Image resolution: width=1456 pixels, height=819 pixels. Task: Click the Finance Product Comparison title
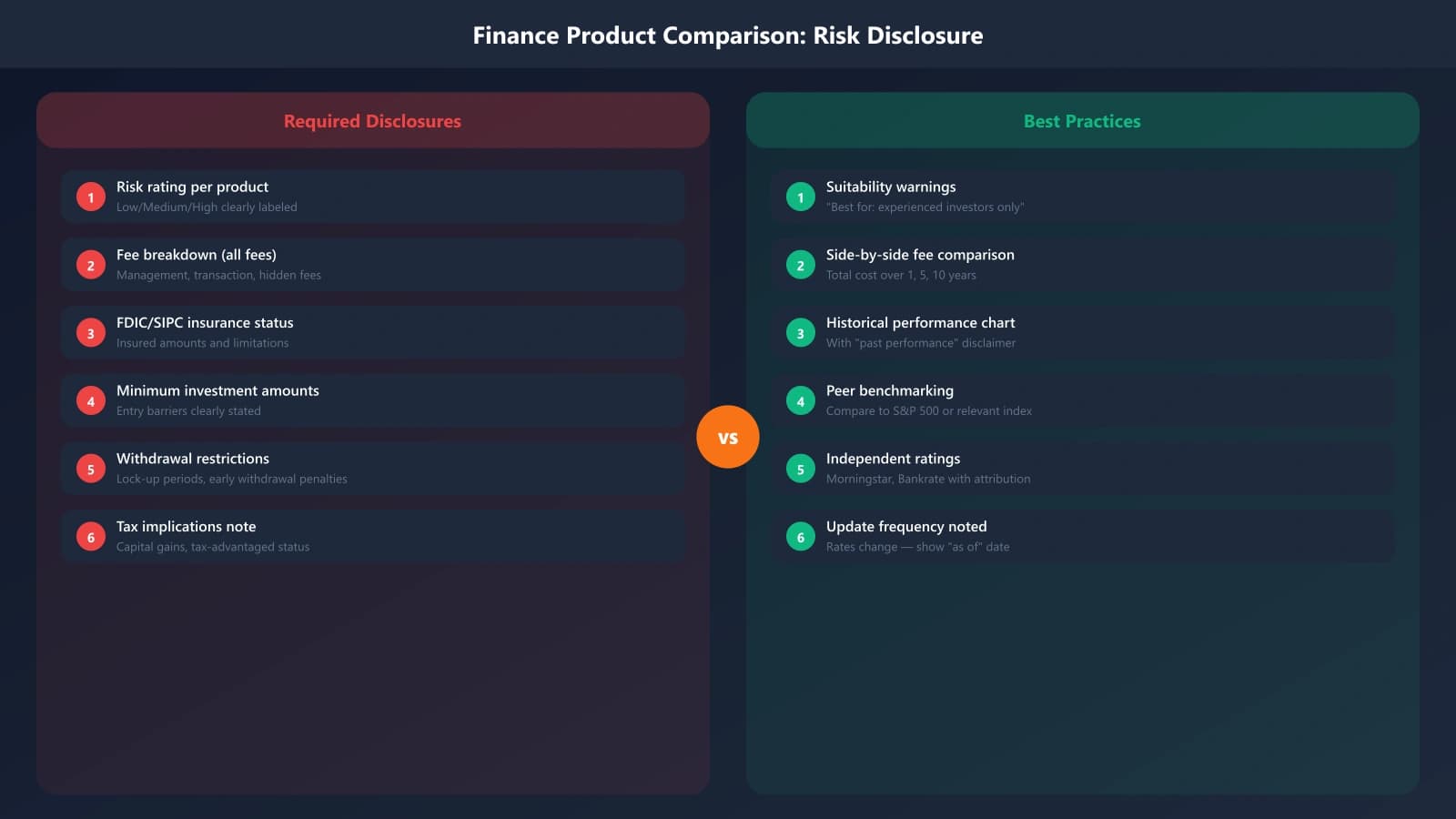(727, 35)
